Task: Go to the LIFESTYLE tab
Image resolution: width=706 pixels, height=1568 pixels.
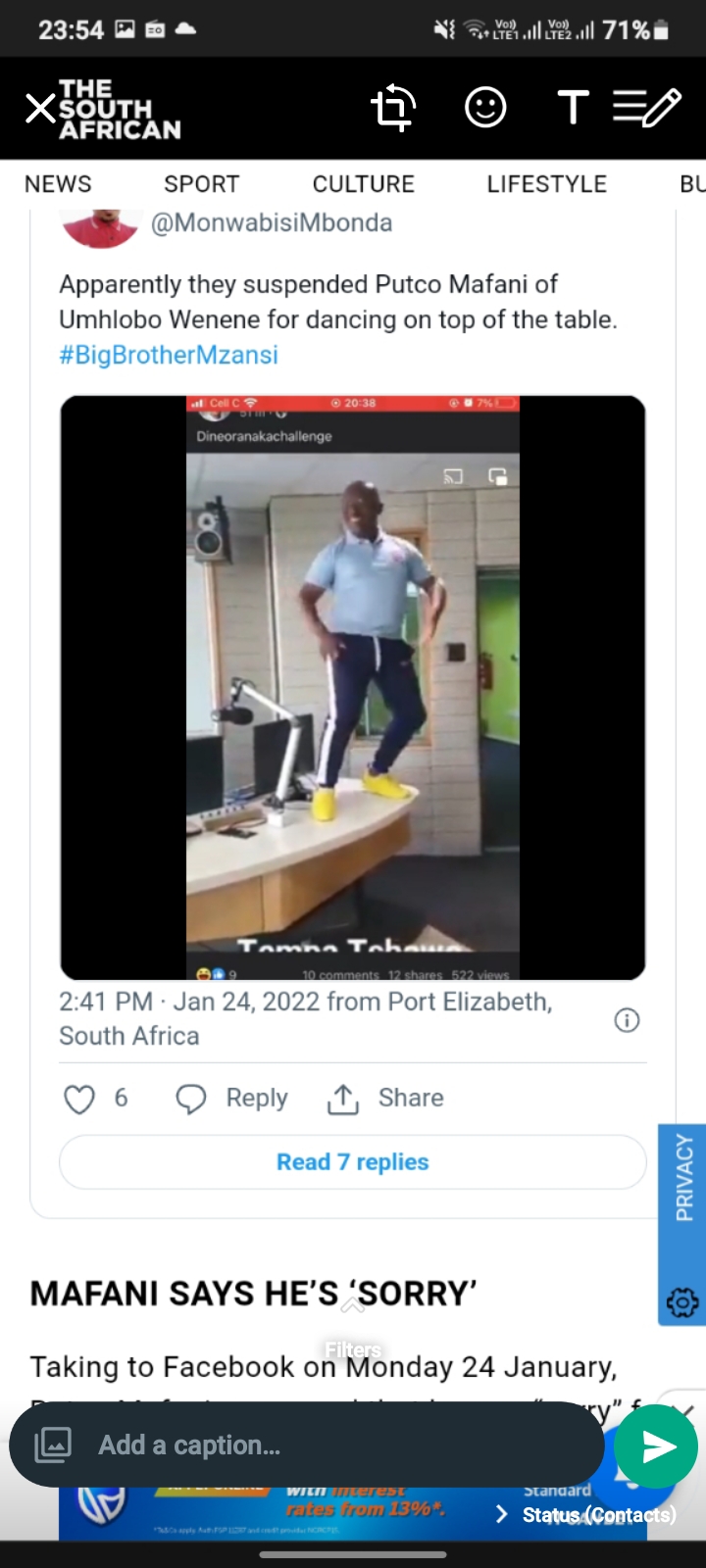Action: tap(547, 184)
